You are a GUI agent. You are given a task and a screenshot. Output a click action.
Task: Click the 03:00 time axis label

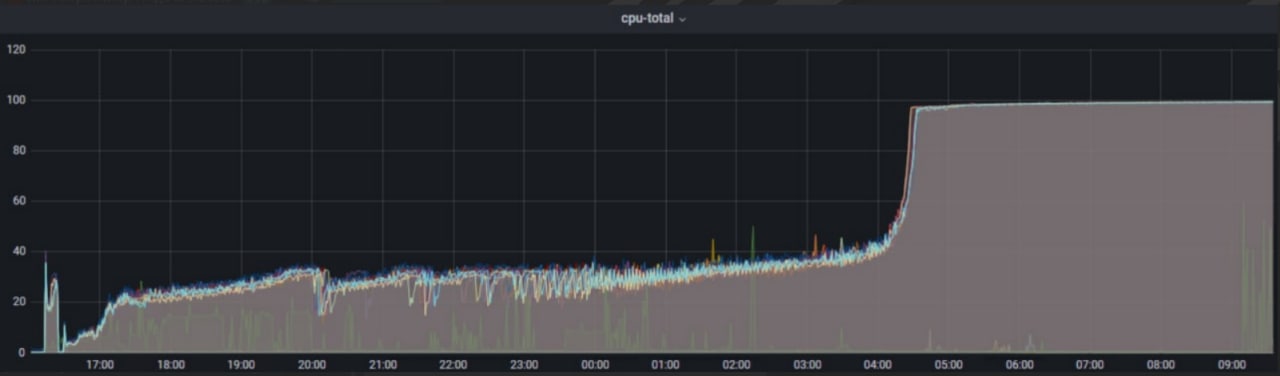(x=807, y=365)
